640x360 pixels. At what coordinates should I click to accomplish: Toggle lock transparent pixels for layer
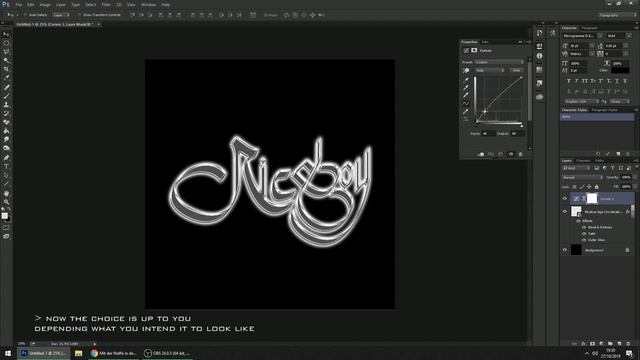point(574,187)
